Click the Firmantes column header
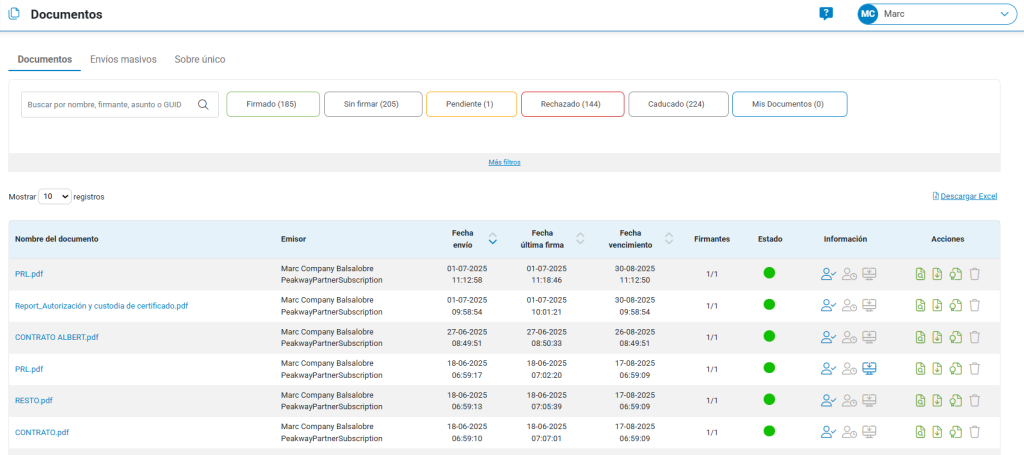 pos(712,239)
